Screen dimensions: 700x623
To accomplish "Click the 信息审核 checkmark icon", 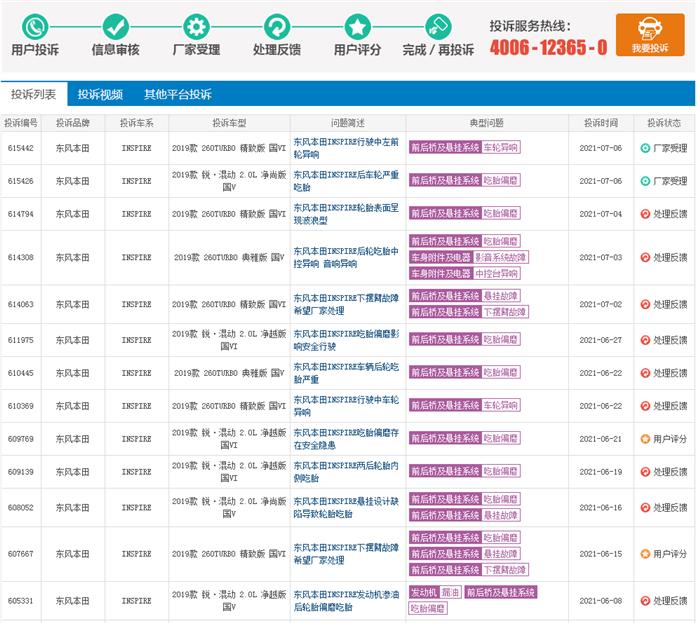I will tap(116, 27).
